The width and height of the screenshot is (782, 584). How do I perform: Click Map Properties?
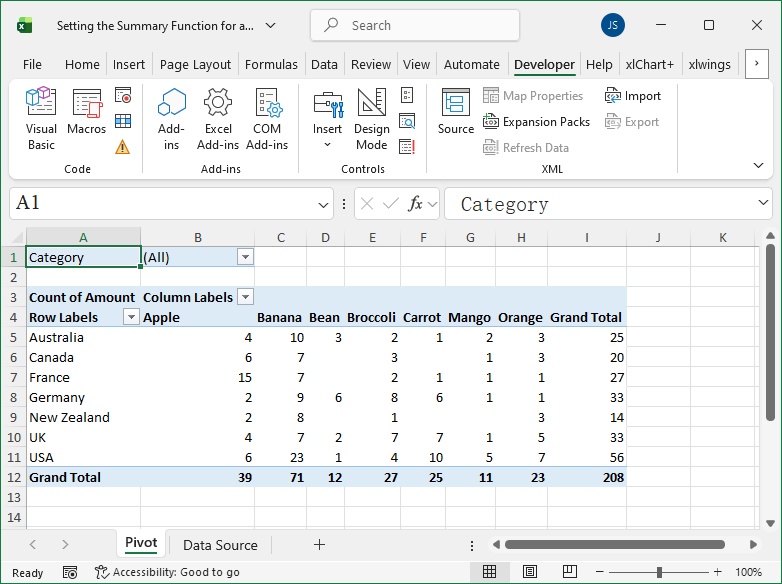[x=533, y=95]
